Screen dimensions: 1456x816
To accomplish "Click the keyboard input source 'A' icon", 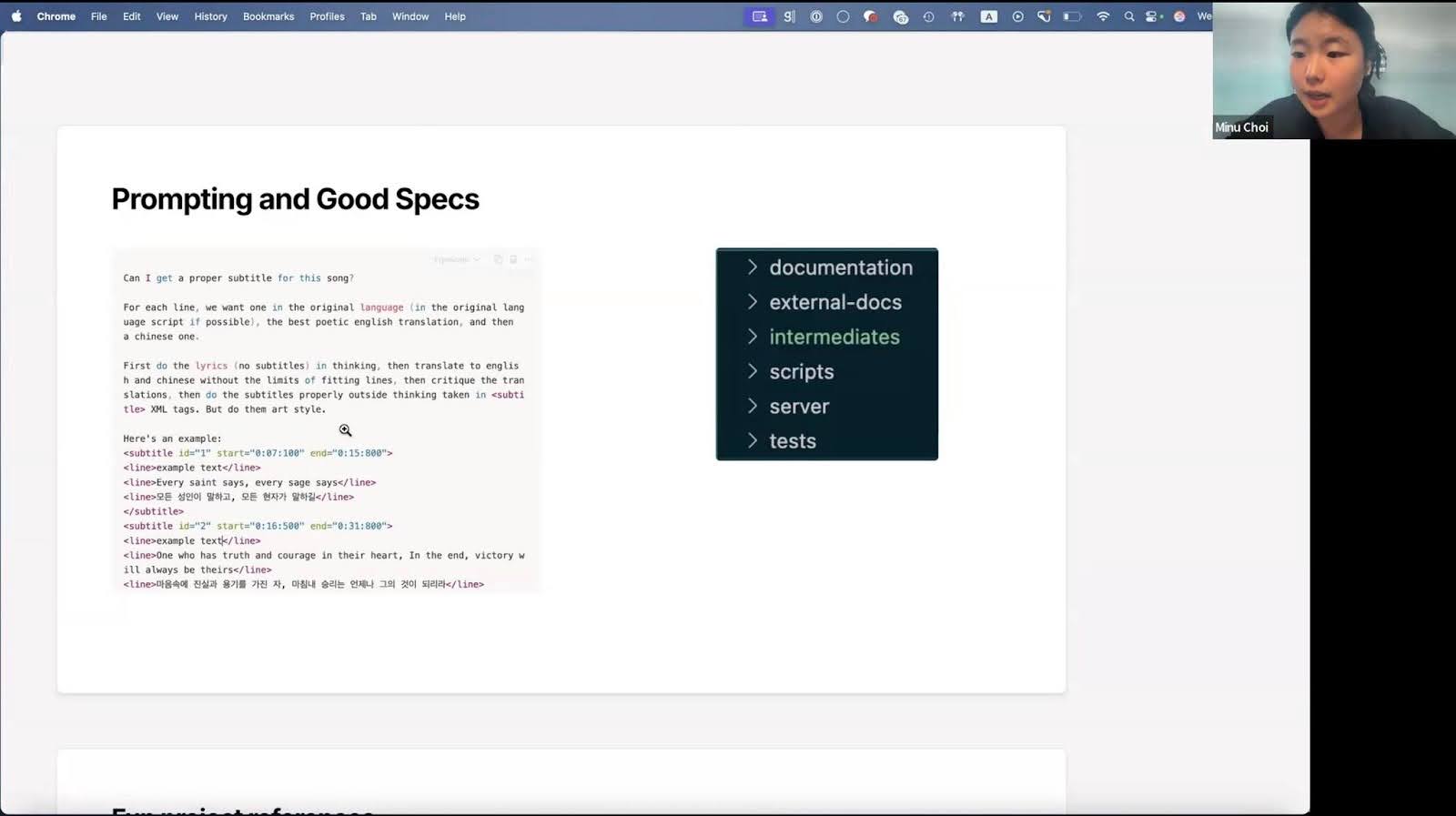I will tap(988, 16).
